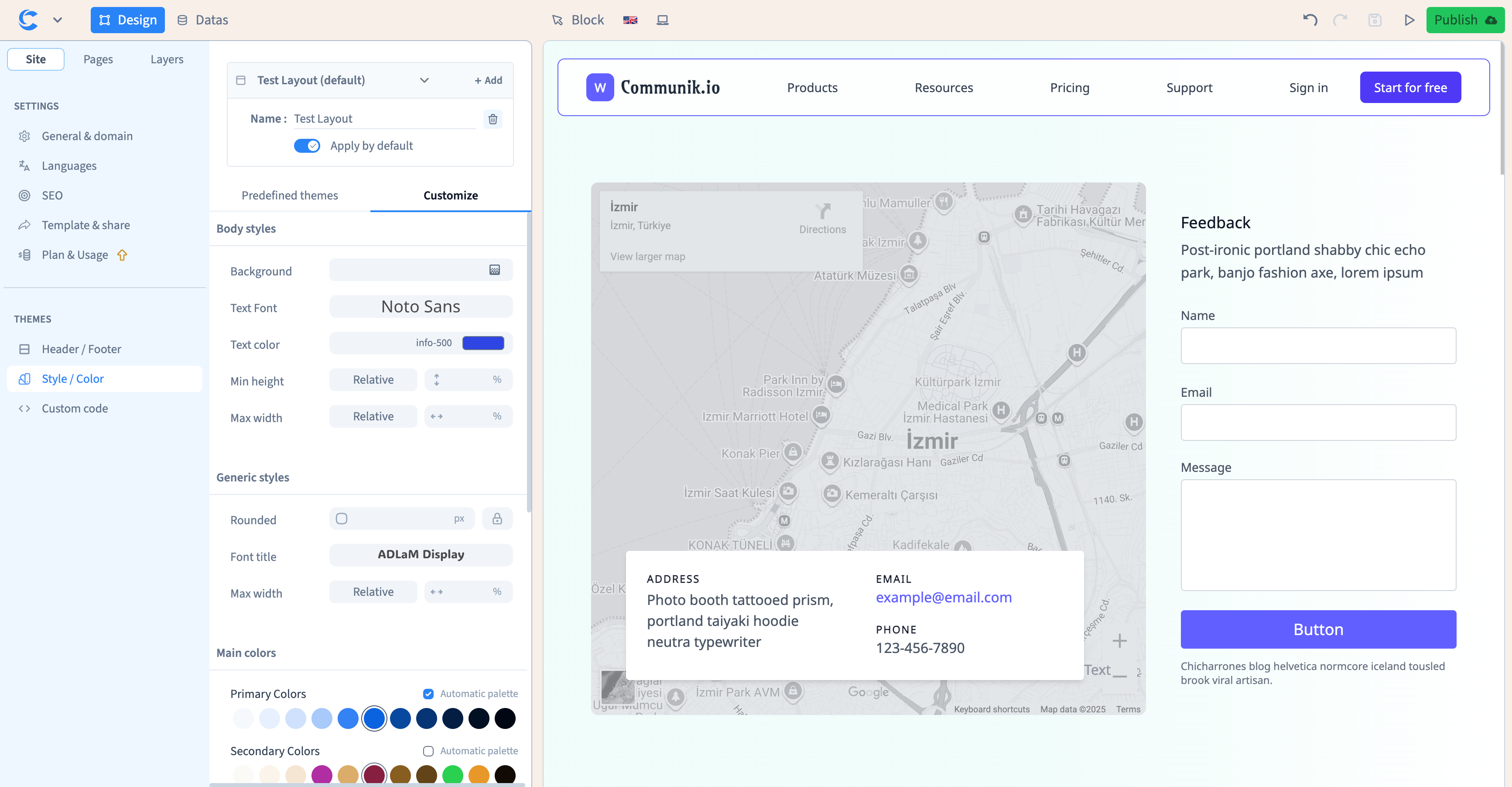The image size is (1512, 787).
Task: Switch to Predefined themes tab
Action: (289, 196)
